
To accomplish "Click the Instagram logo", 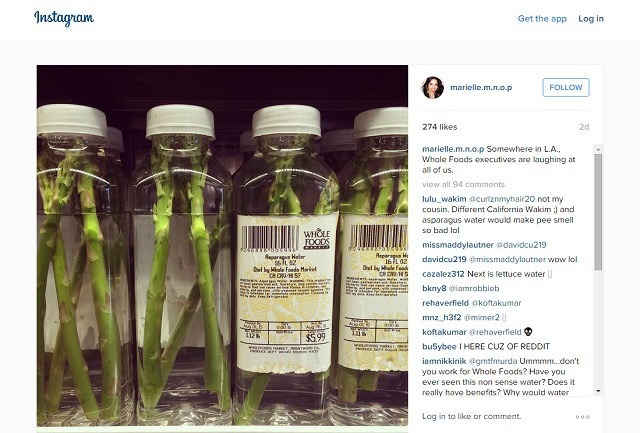I will click(64, 18).
